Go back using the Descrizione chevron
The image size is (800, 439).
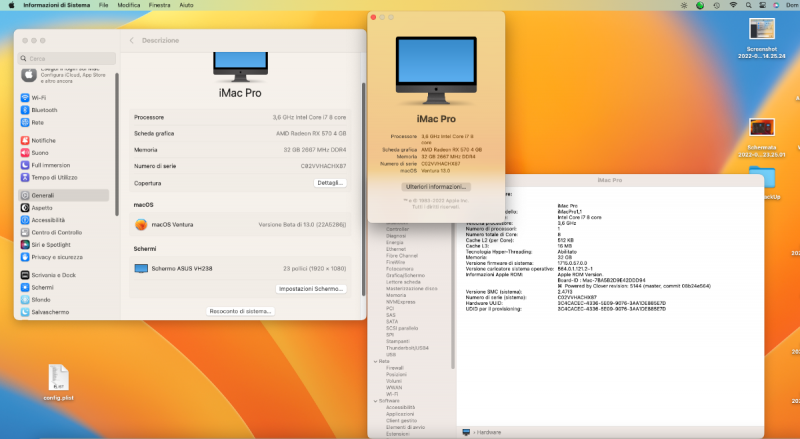(x=132, y=40)
